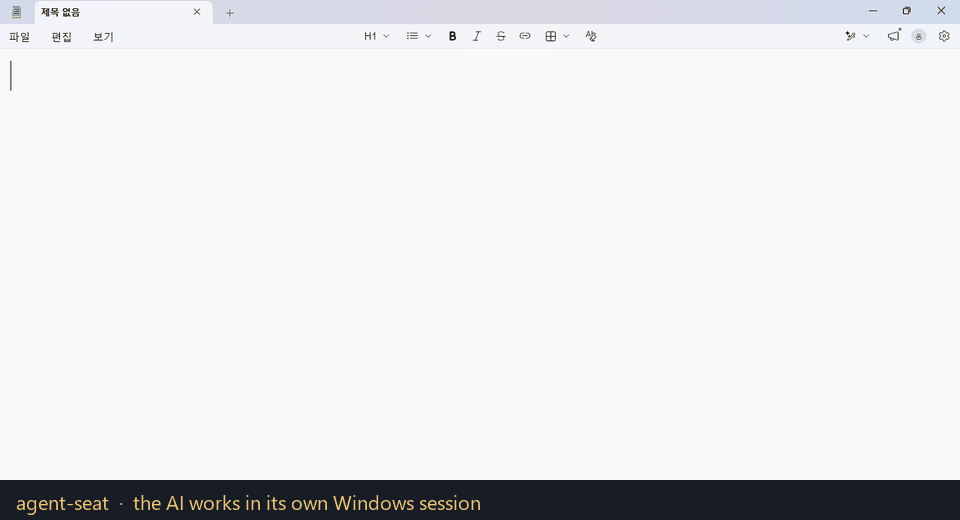Clear text formatting
Viewport: 960px width, 520px height.
(590, 36)
